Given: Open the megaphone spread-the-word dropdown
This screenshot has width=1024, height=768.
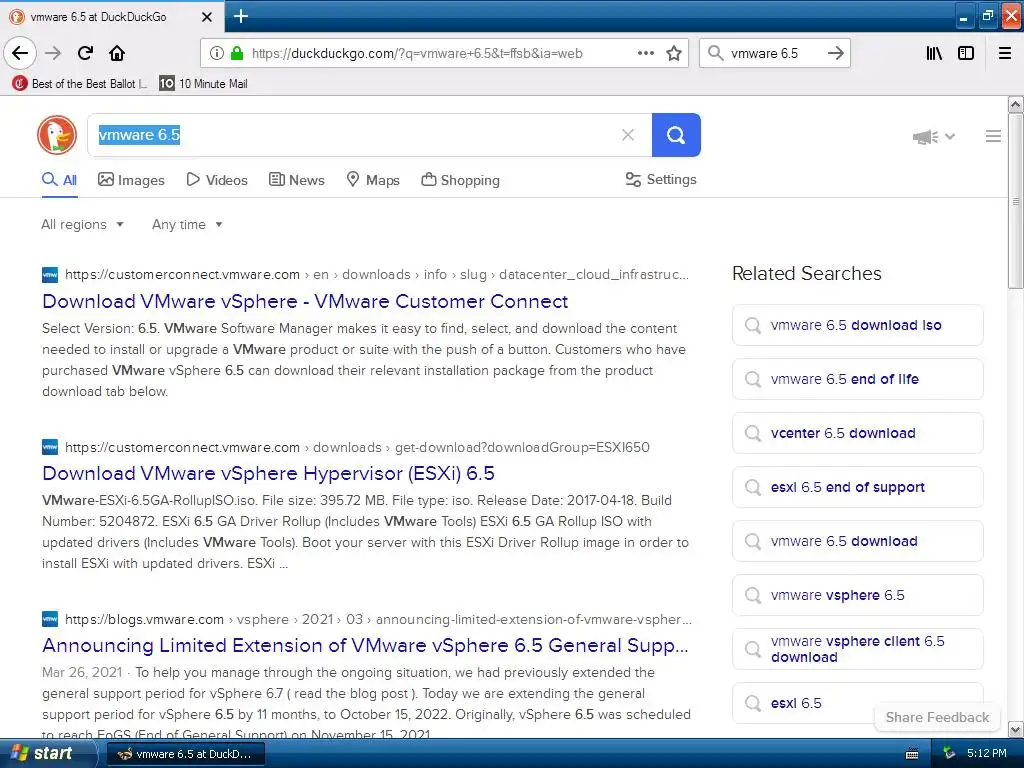Looking at the screenshot, I should pos(933,136).
